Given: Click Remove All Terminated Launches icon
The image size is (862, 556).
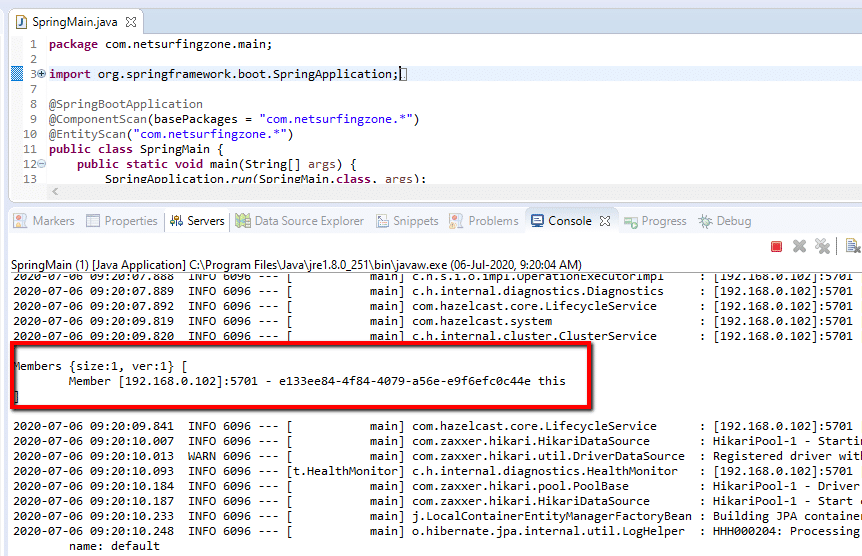Looking at the screenshot, I should 822,246.
